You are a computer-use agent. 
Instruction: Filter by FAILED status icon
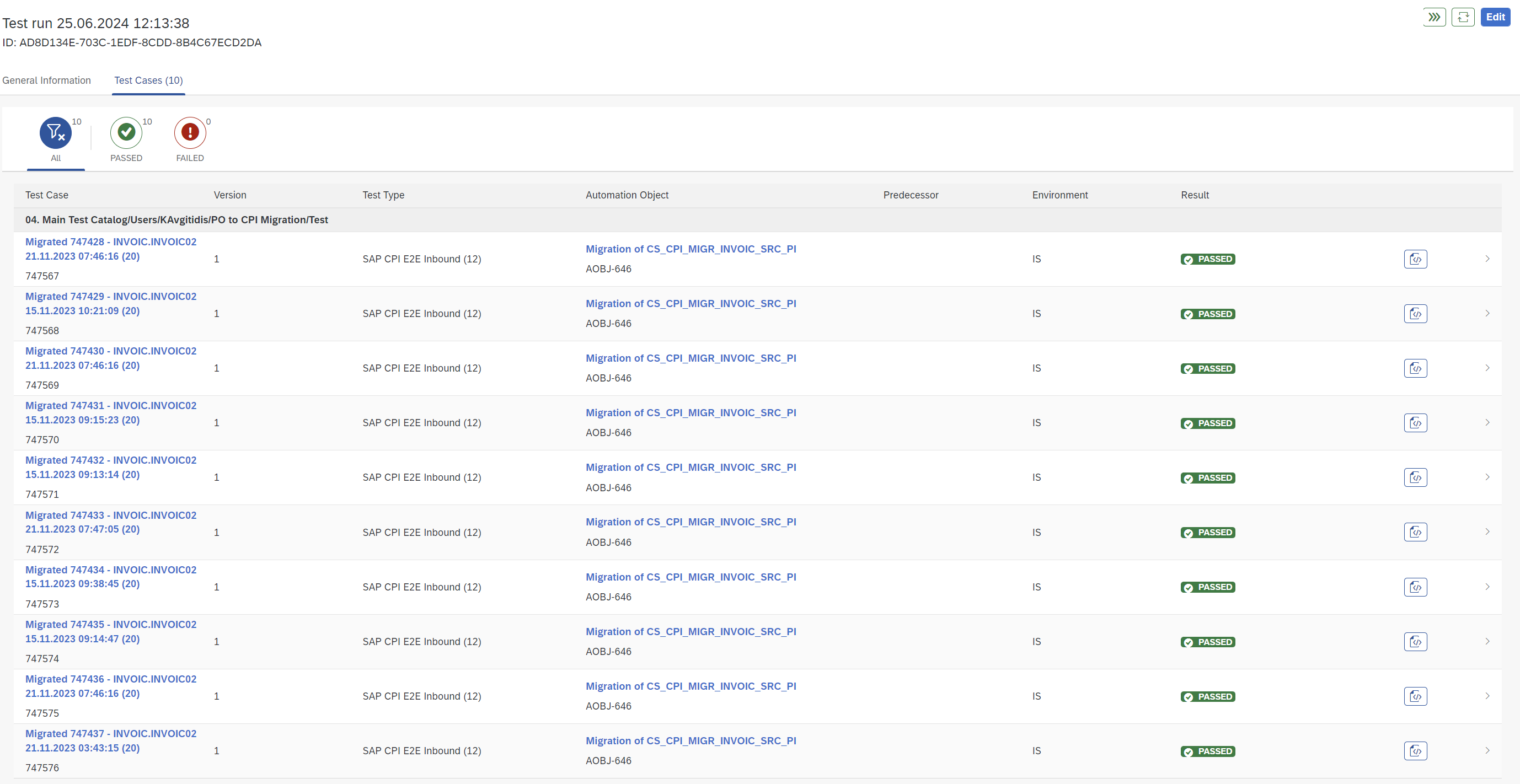[x=190, y=133]
